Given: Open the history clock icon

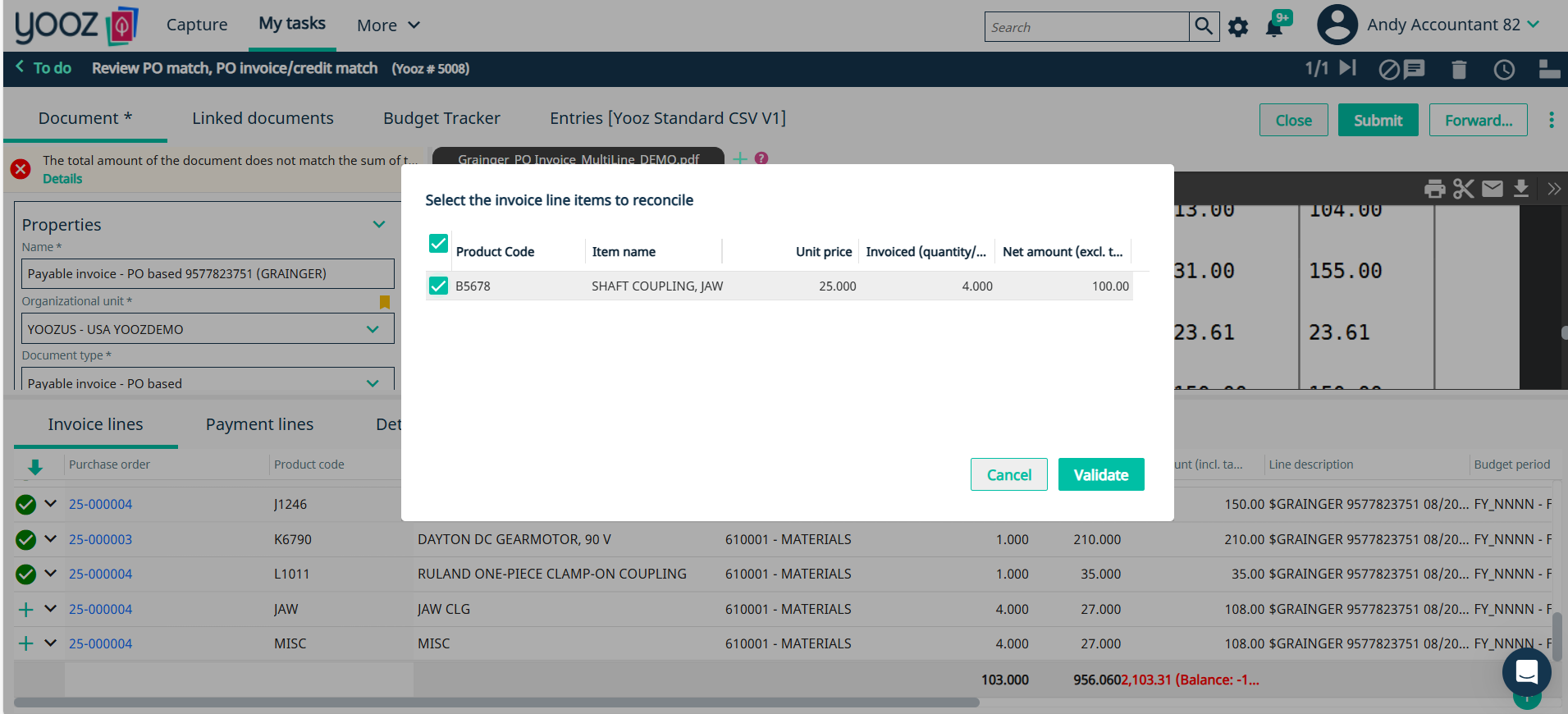Looking at the screenshot, I should click(1504, 70).
